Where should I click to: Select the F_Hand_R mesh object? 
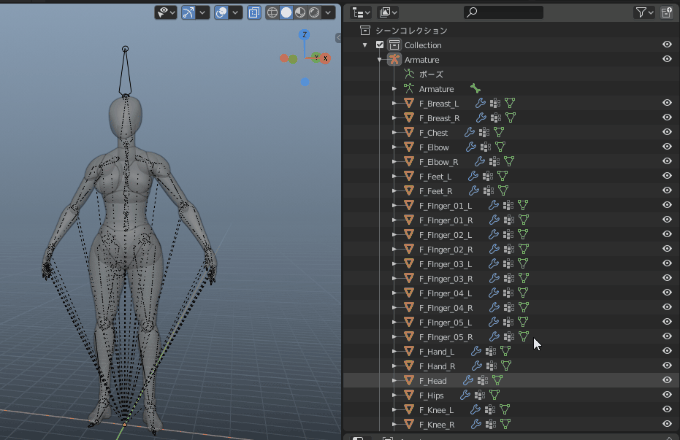pos(437,366)
